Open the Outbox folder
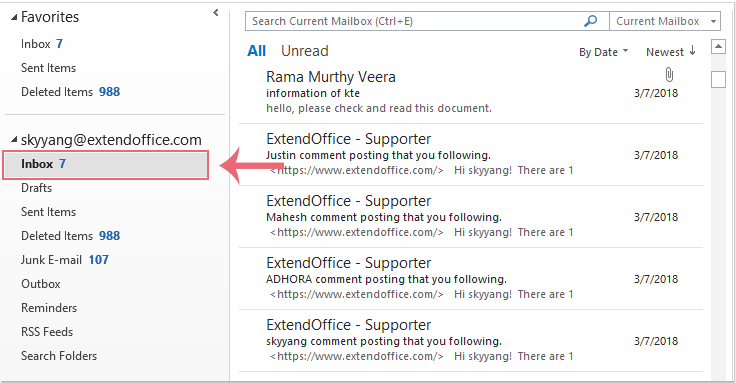736x383 pixels. pos(41,283)
